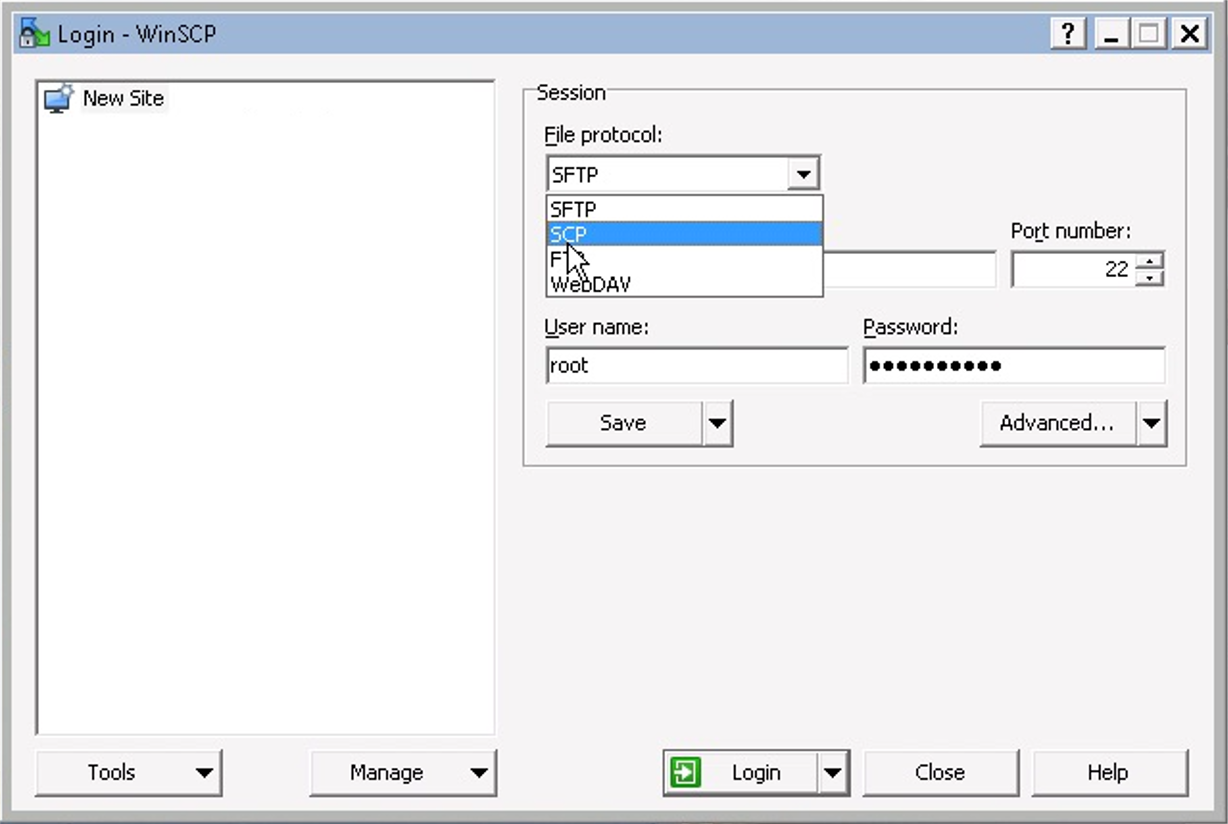The height and width of the screenshot is (824, 1228).
Task: Open the File protocol combo box arrow
Action: 802,175
